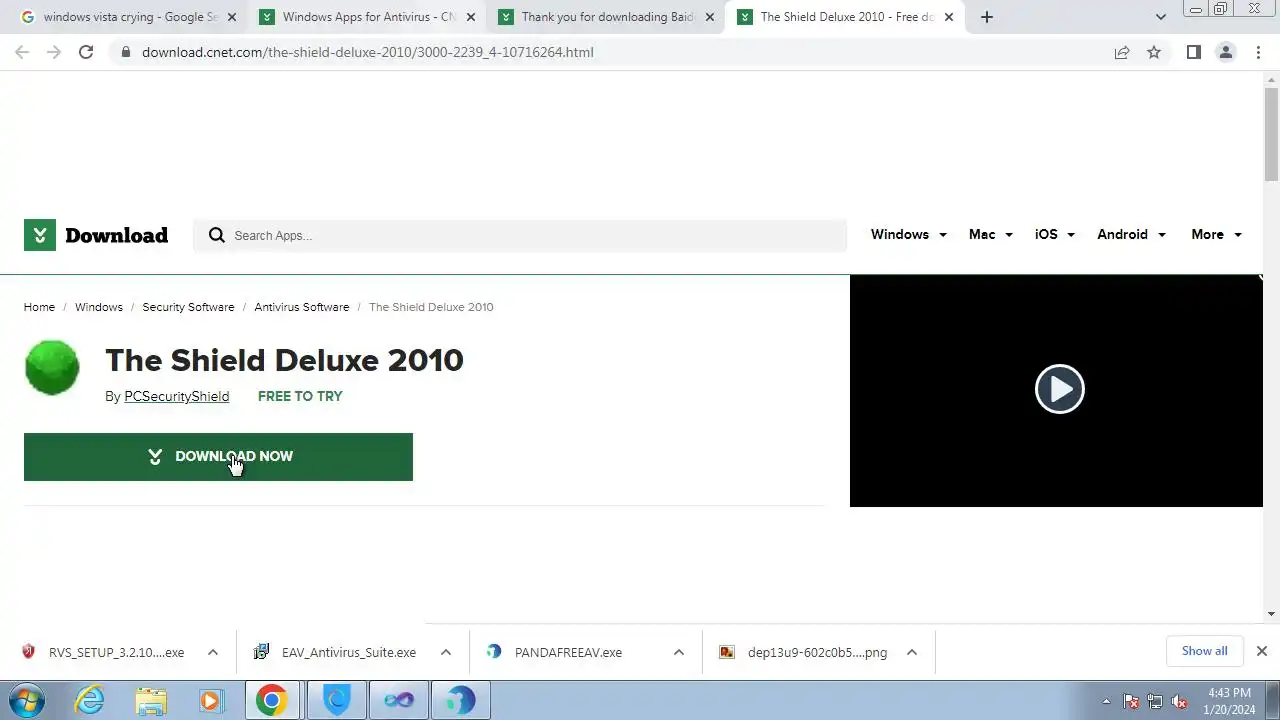Go to Home breadcrumb
Viewport: 1280px width, 720px height.
click(x=39, y=307)
